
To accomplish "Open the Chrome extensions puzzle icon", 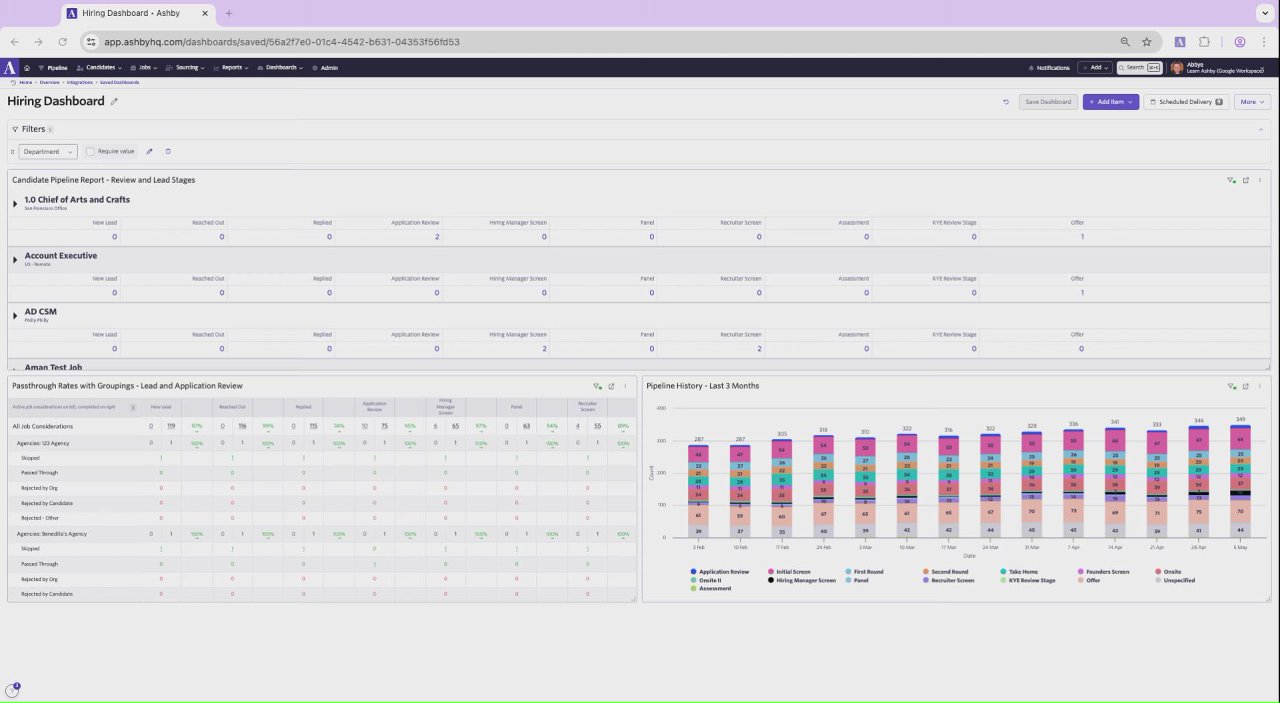I will coord(1204,42).
